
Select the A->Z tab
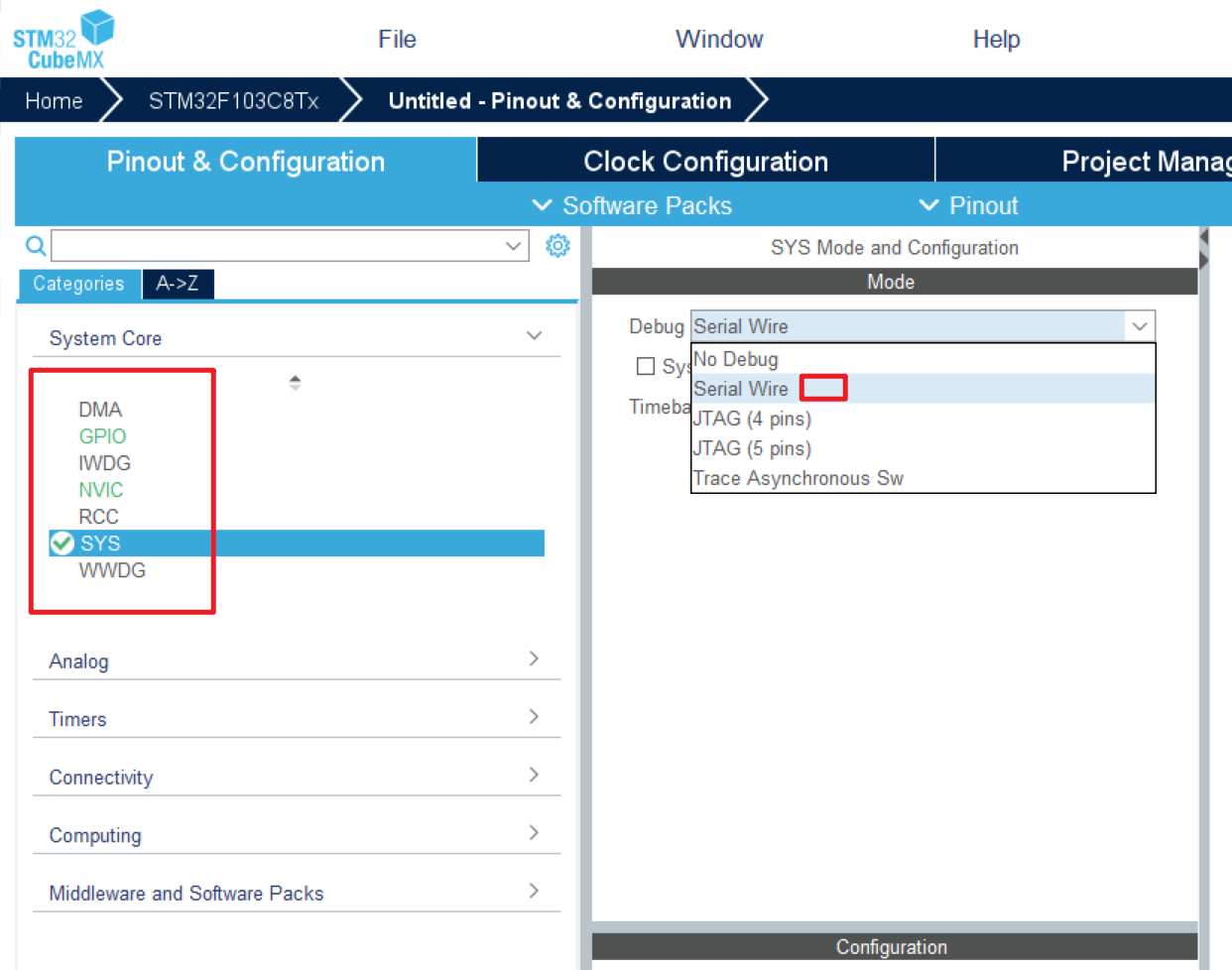pyautogui.click(x=178, y=284)
